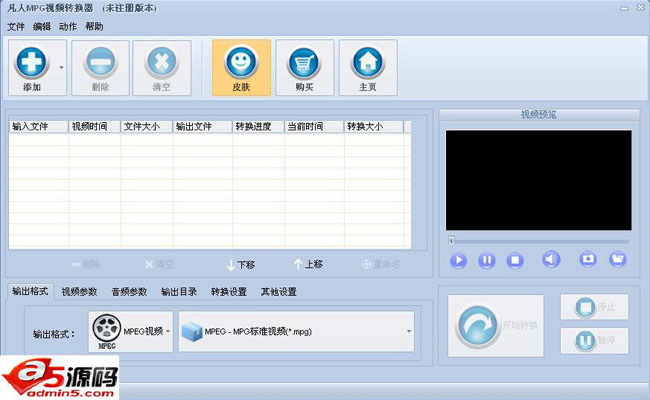Take a snapshot with the camera icon
This screenshot has height=400, width=650.
588,260
